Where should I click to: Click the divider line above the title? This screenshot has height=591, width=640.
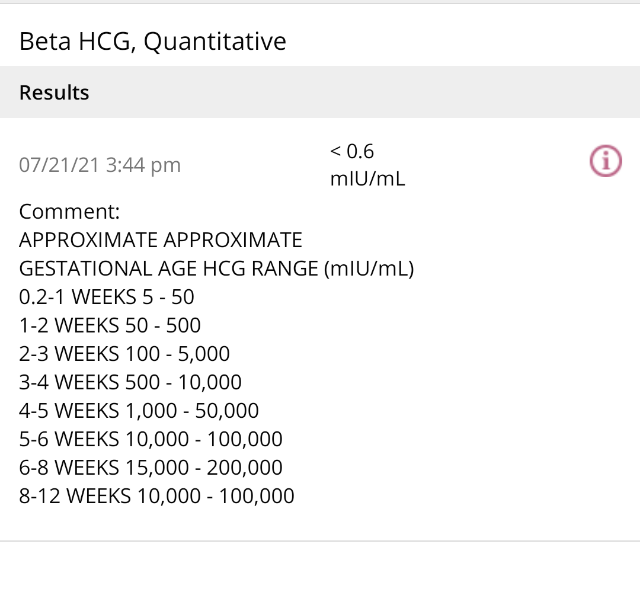point(320,4)
